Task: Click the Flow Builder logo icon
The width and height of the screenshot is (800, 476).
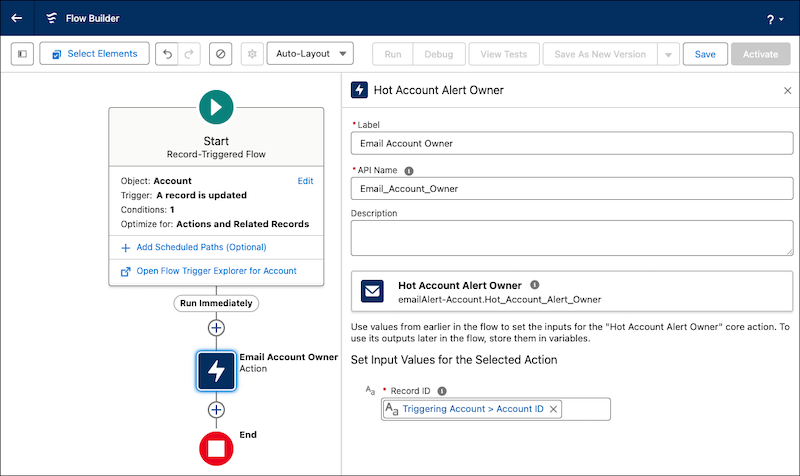Action: point(52,18)
